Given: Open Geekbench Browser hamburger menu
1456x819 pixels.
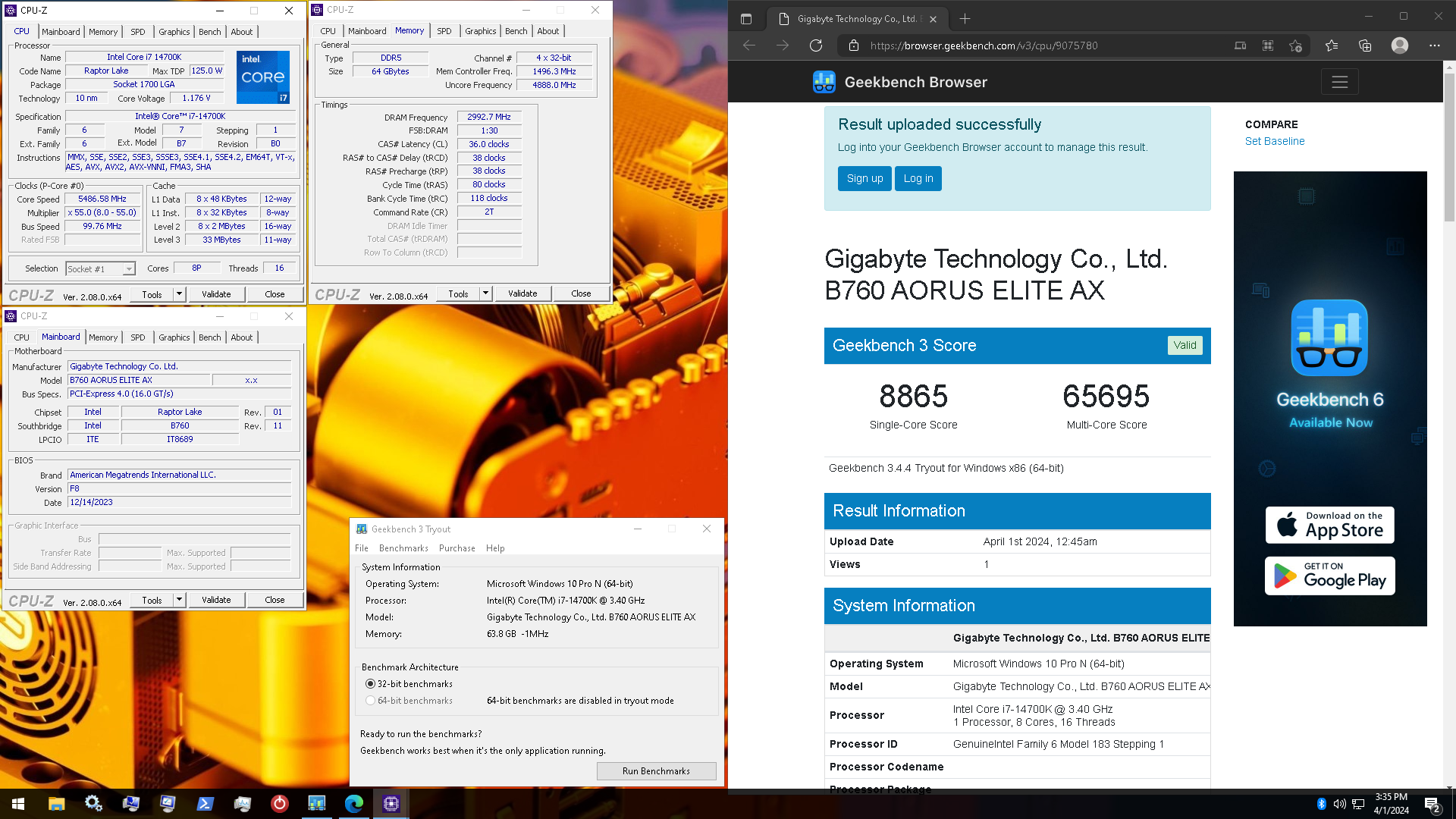Looking at the screenshot, I should click(x=1339, y=82).
